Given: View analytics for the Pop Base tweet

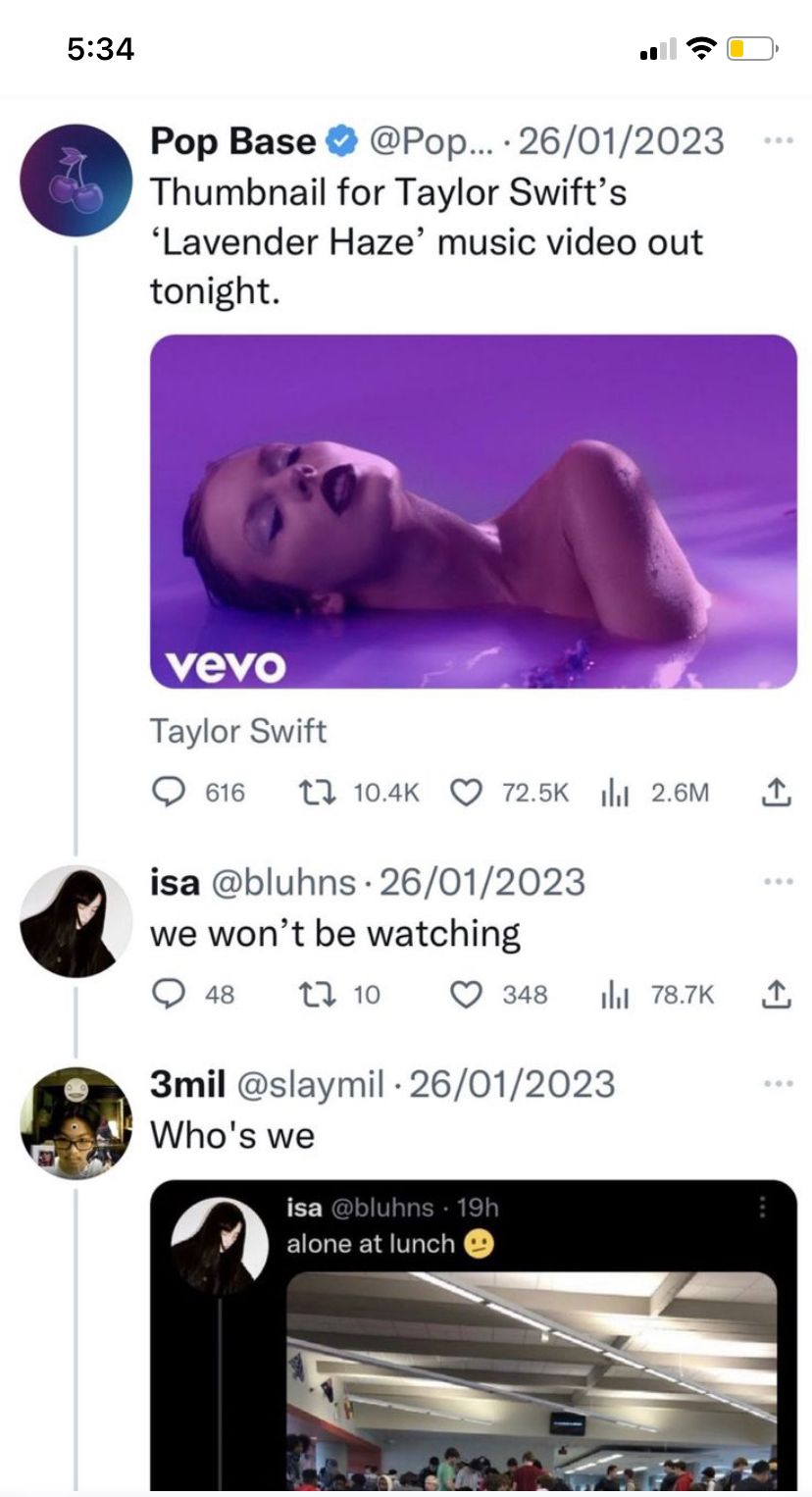Looking at the screenshot, I should (614, 792).
